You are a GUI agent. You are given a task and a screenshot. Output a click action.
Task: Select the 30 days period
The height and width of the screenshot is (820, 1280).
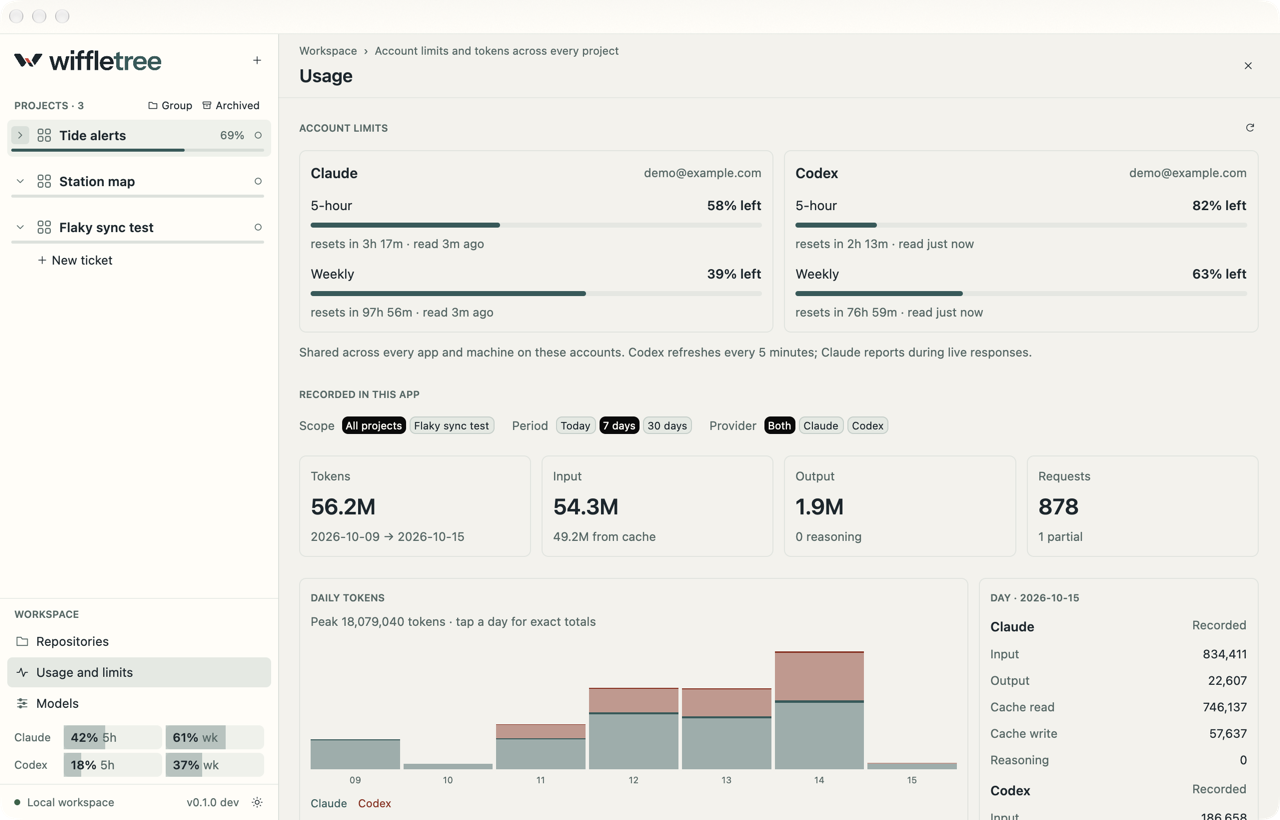coord(667,426)
